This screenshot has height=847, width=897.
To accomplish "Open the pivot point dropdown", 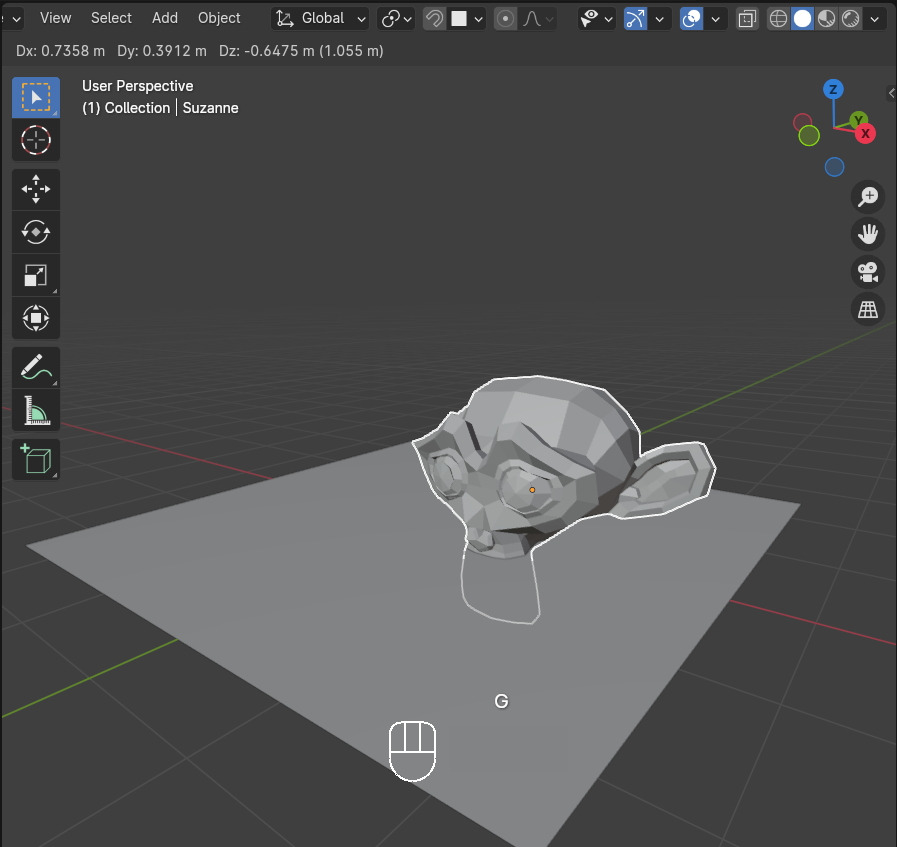I will point(396,19).
